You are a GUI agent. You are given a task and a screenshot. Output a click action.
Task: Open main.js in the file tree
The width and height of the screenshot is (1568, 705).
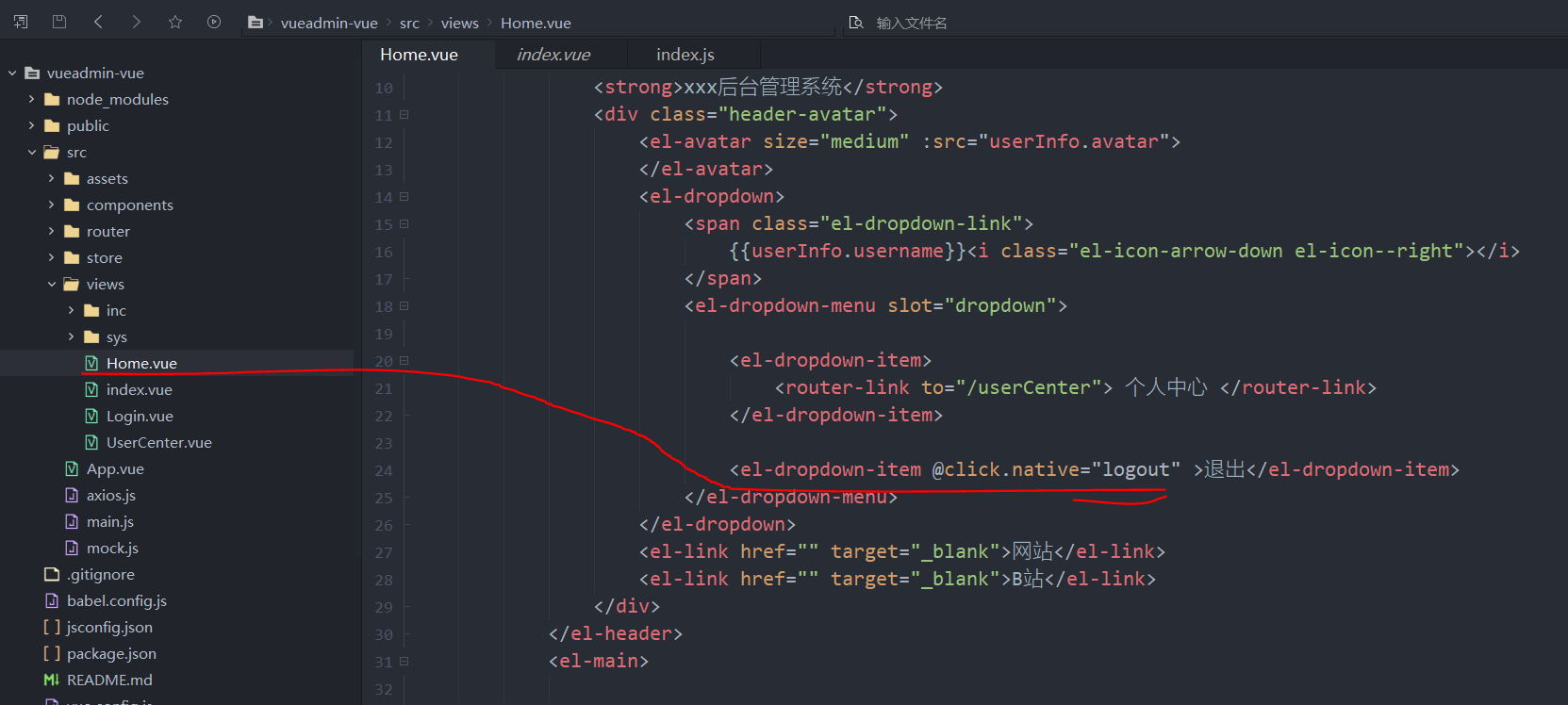[x=110, y=521]
